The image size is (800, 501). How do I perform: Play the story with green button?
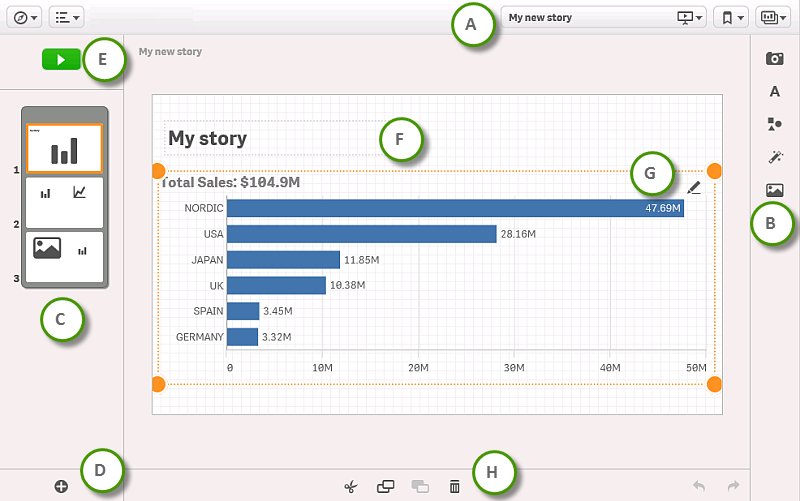click(x=60, y=60)
